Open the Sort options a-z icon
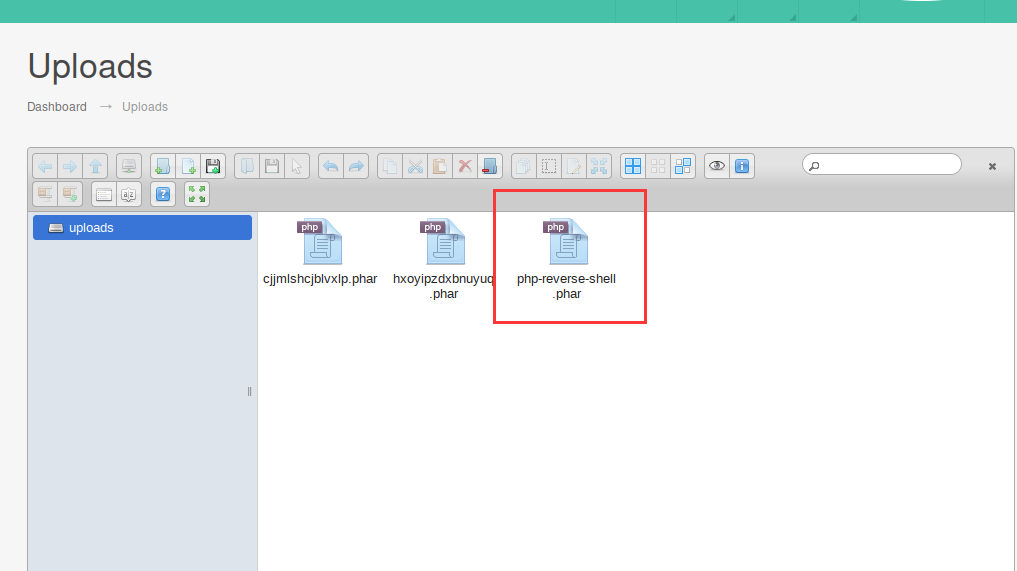This screenshot has height=571, width=1017. coord(129,194)
